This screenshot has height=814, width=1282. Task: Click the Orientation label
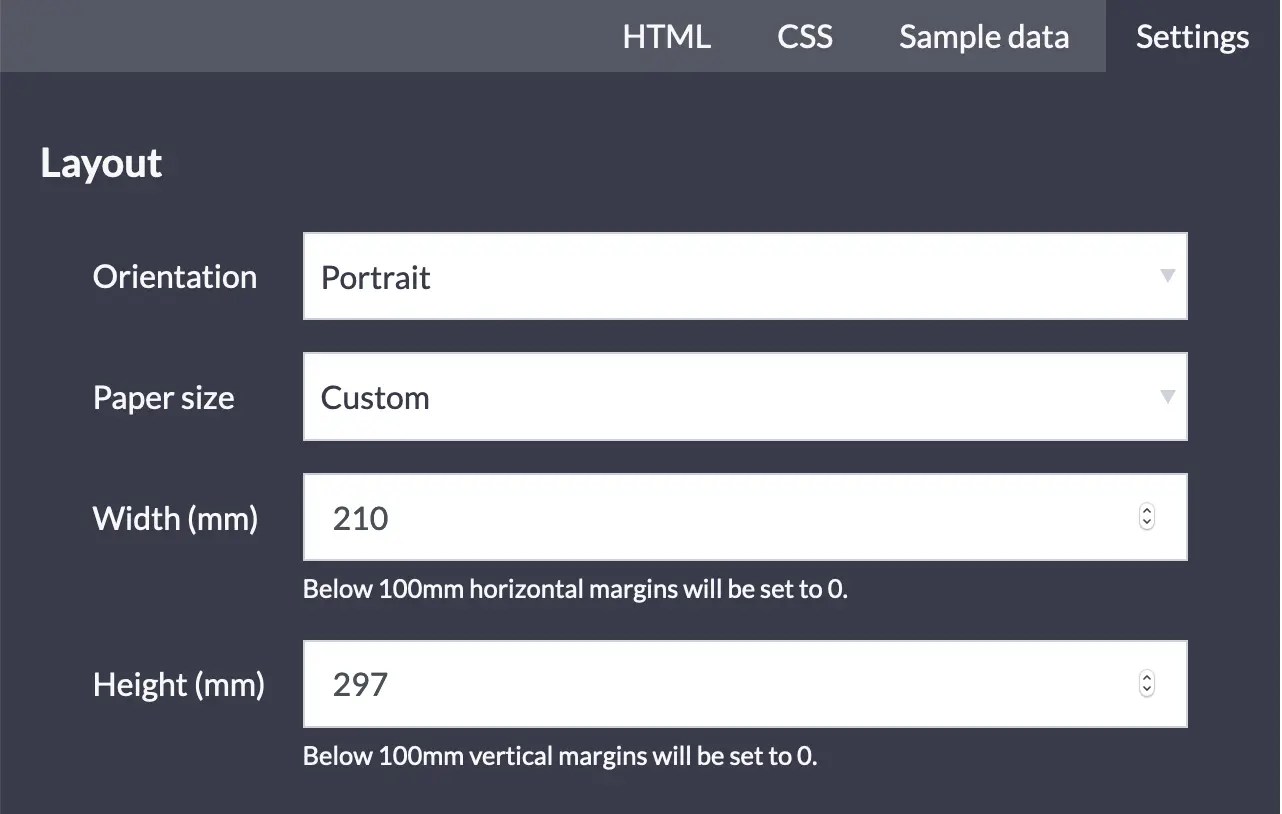(x=174, y=276)
